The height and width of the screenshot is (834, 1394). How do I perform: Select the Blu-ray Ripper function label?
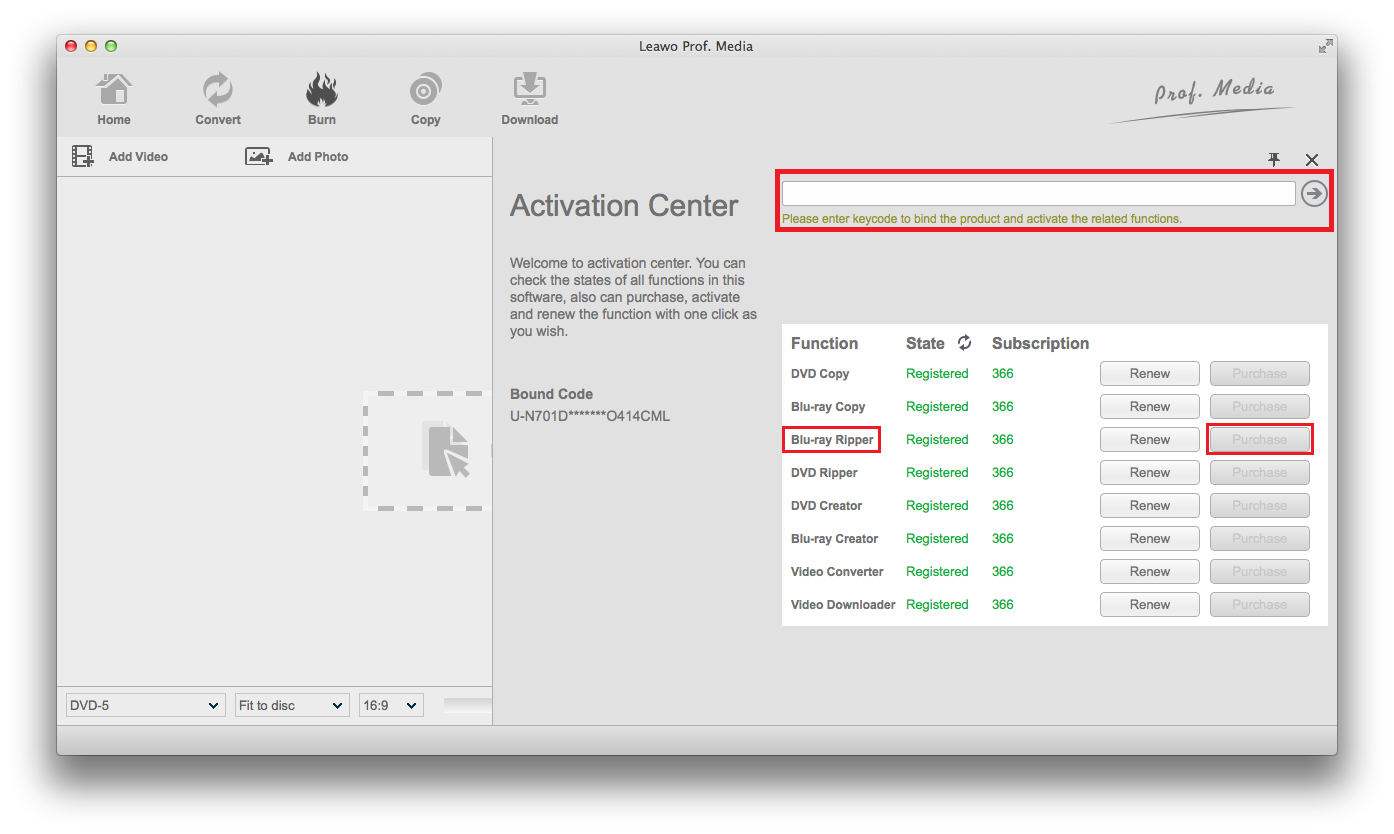[832, 440]
